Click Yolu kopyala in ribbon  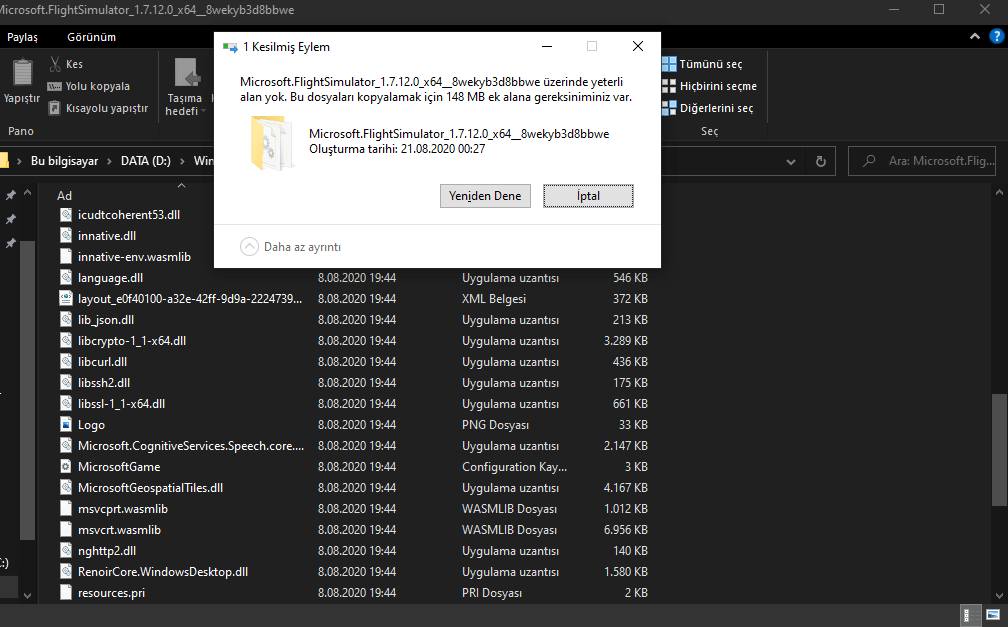89,86
